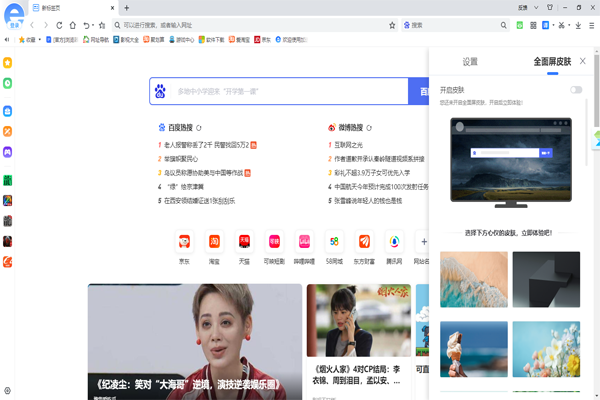The height and width of the screenshot is (400, 600).
Task: Expand the 收藏 bookmarks dropdown arrow
Action: pyautogui.click(x=40, y=39)
